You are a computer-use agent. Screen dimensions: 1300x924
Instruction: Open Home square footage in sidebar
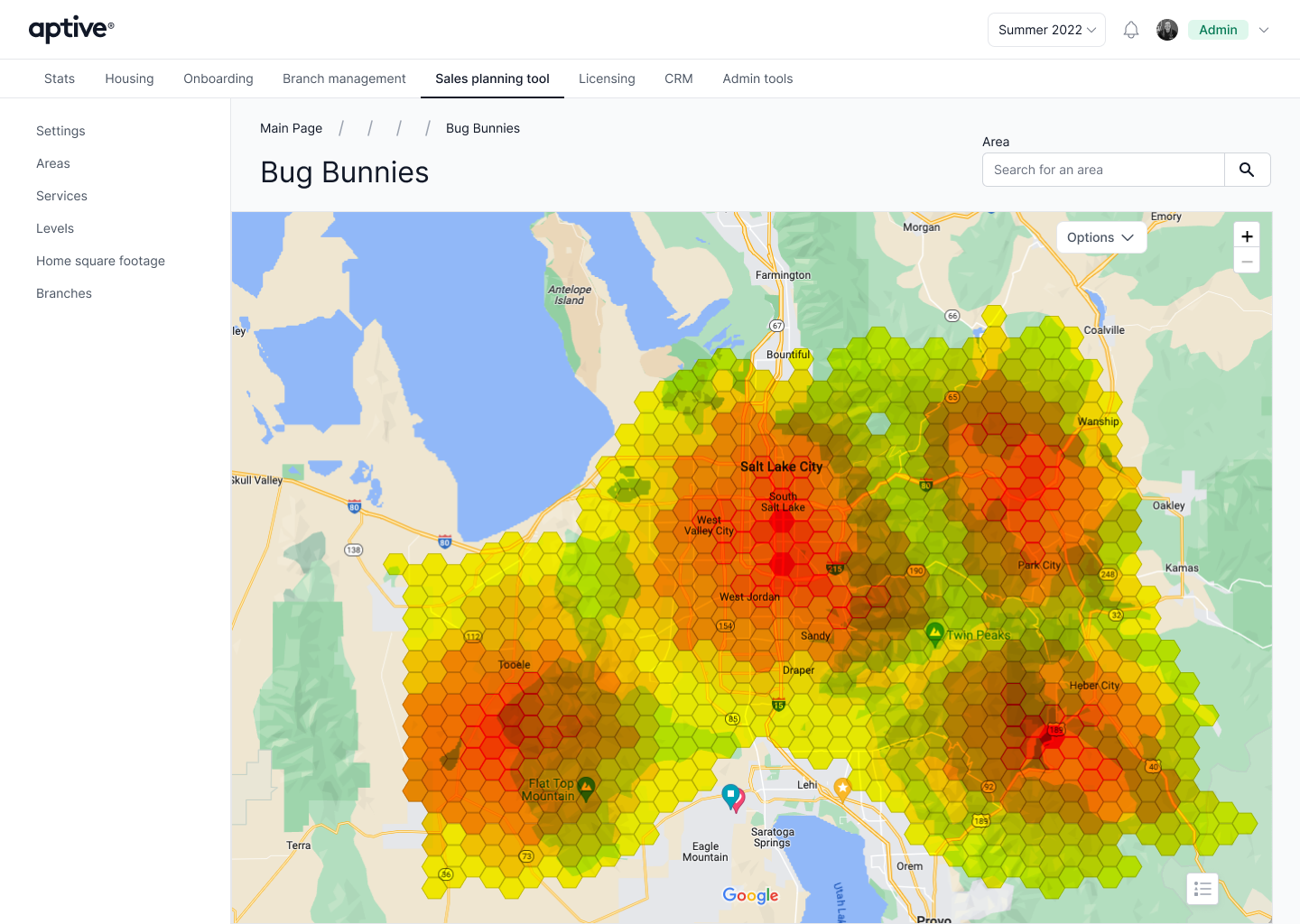click(100, 261)
